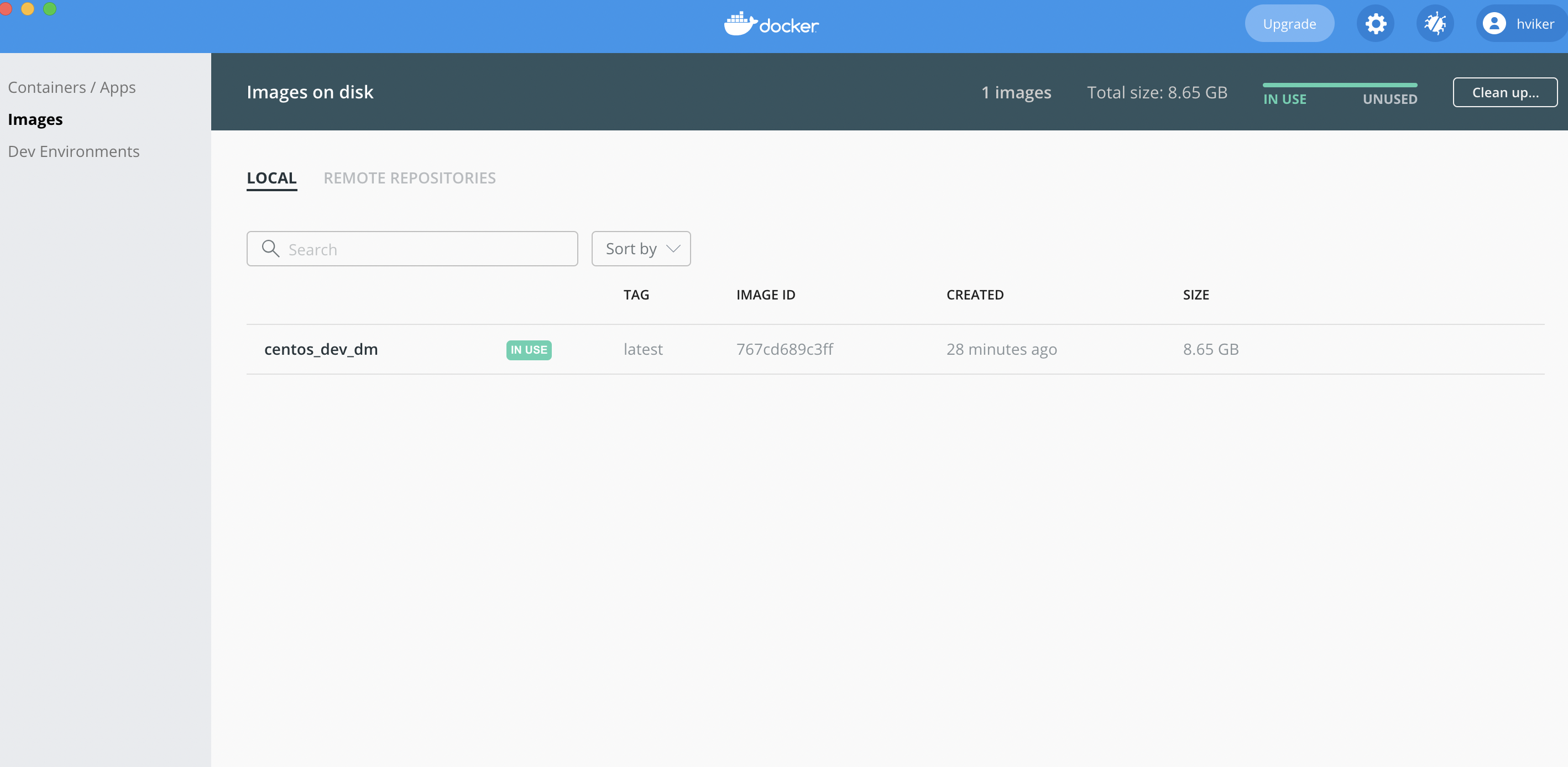Image resolution: width=1568 pixels, height=767 pixels.
Task: Go to Containers / Apps section
Action: (x=72, y=87)
